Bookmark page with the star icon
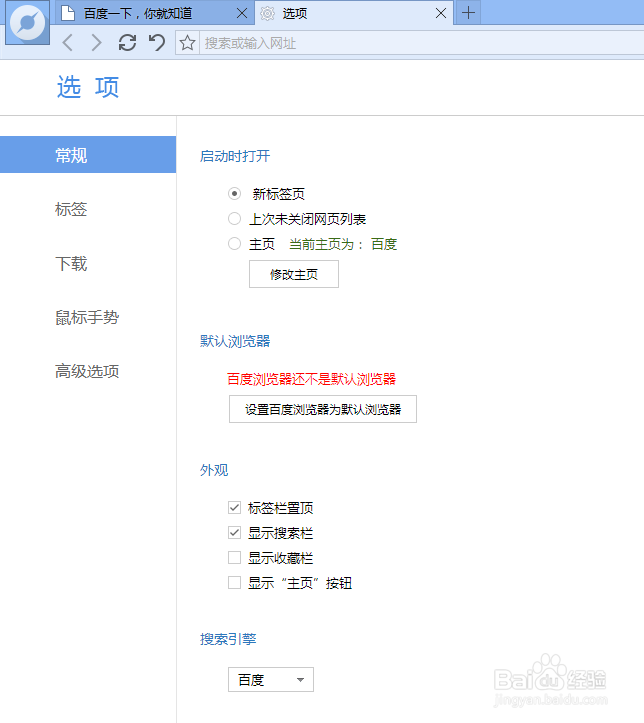Viewport: 644px width, 723px height. coord(187,43)
